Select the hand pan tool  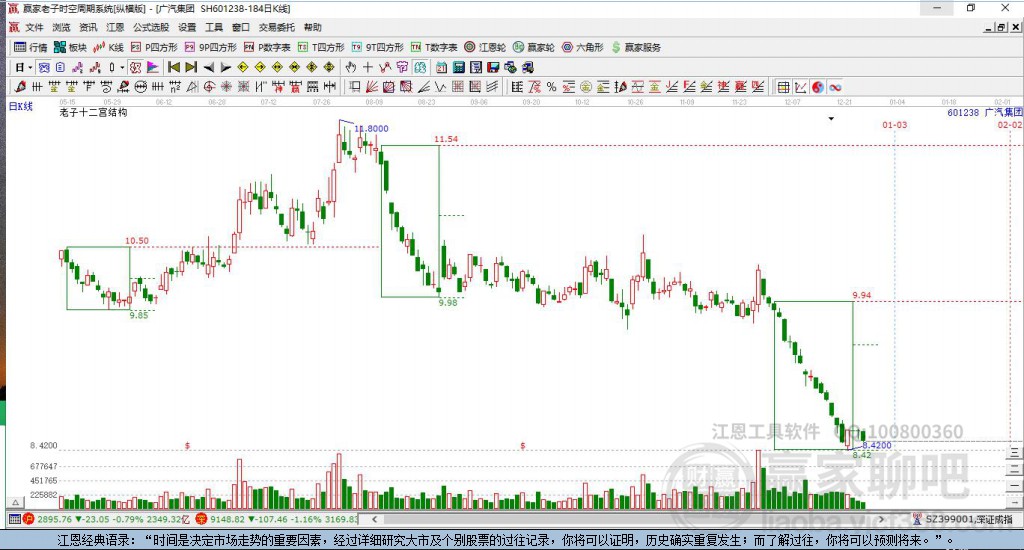[x=351, y=67]
